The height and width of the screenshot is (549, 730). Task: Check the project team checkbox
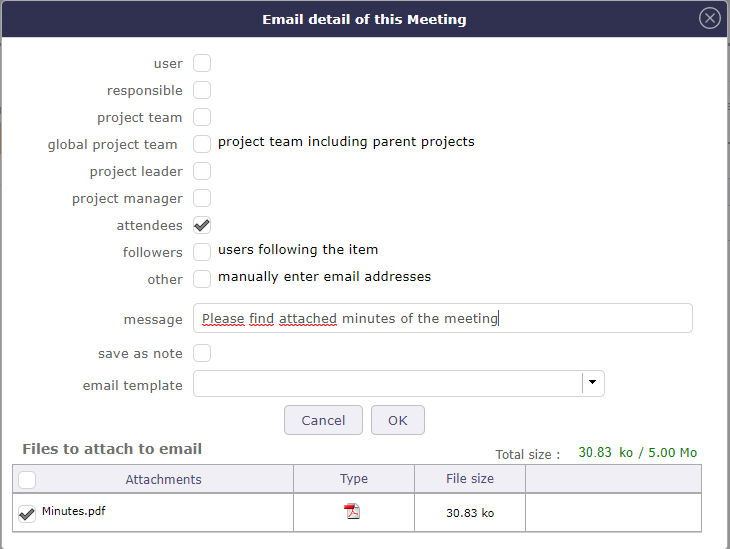tap(202, 117)
